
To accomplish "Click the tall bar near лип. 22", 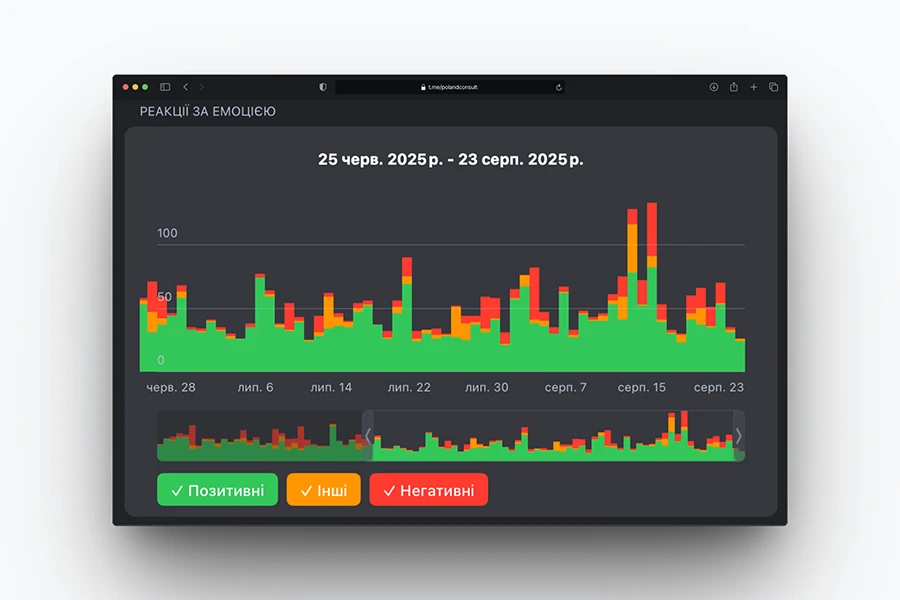I will 407,320.
